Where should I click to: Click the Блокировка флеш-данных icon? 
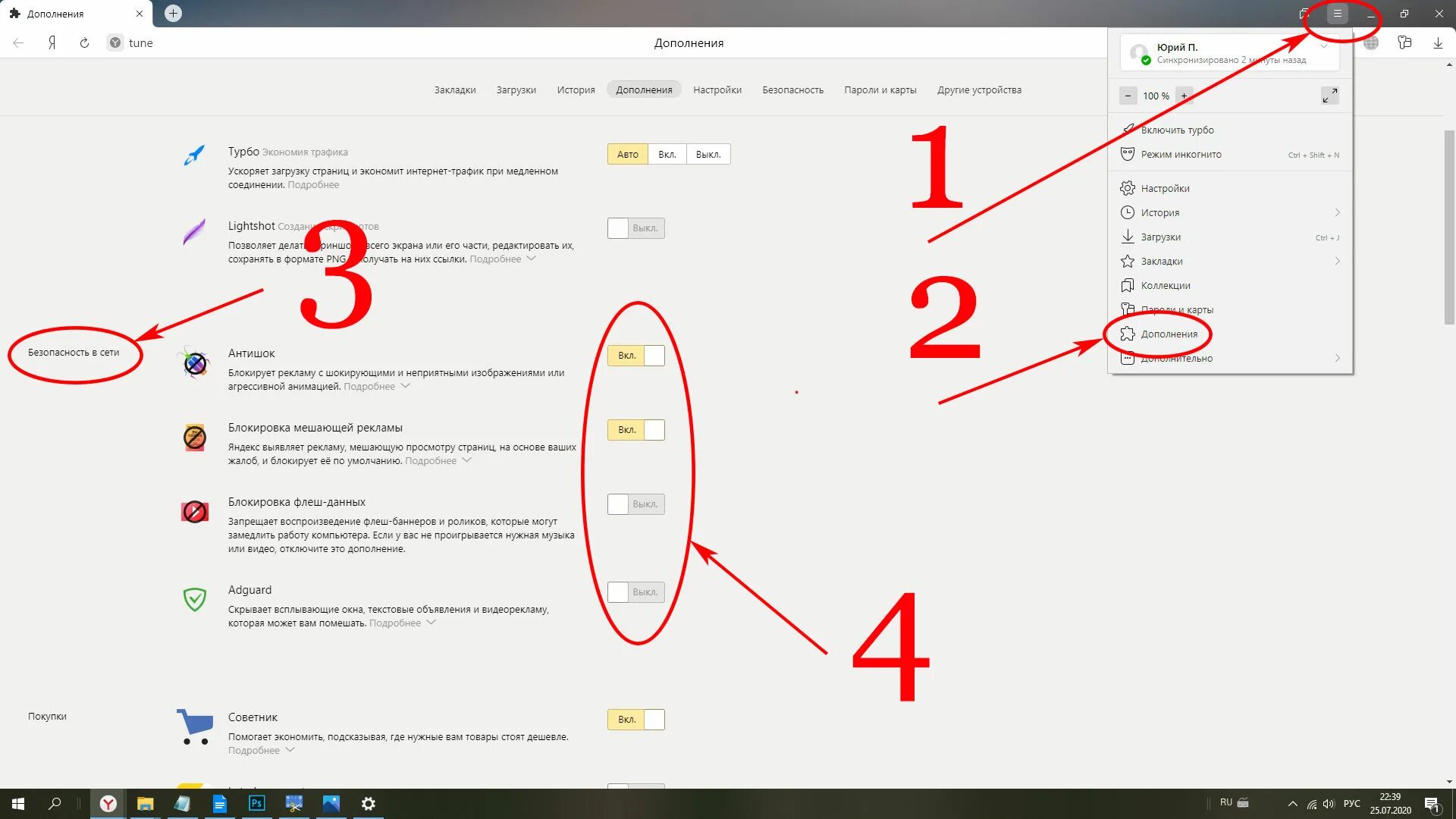pos(195,512)
